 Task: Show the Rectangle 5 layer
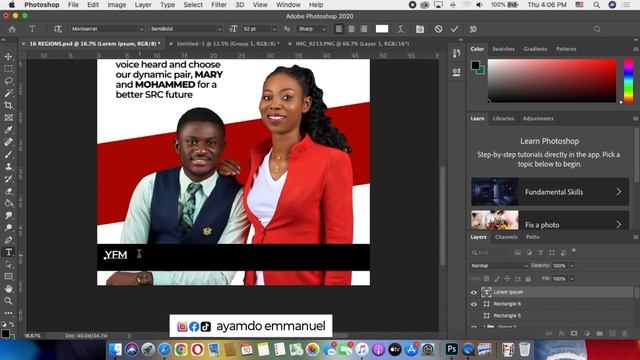(x=474, y=316)
